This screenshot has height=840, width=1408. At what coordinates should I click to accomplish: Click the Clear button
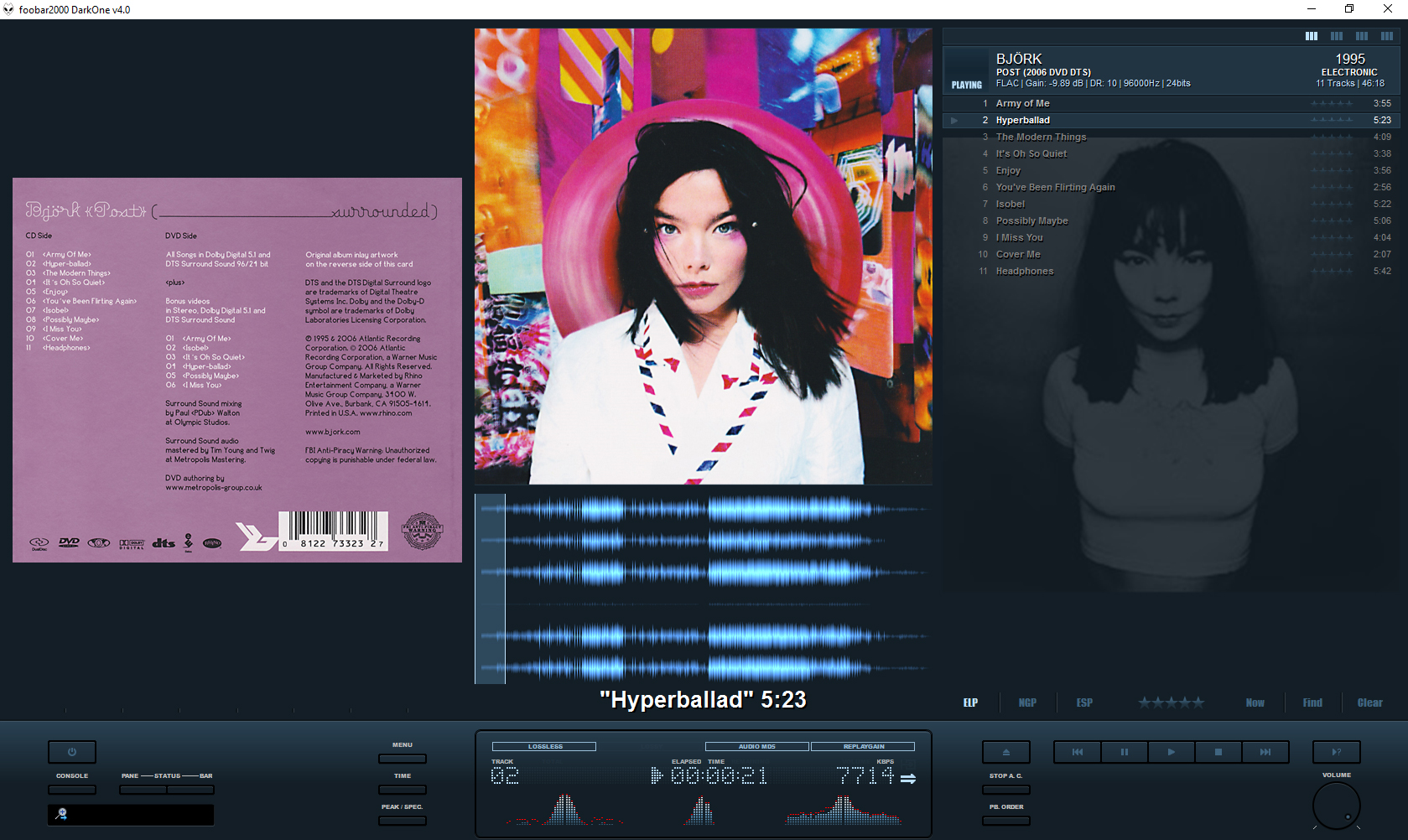point(1370,703)
